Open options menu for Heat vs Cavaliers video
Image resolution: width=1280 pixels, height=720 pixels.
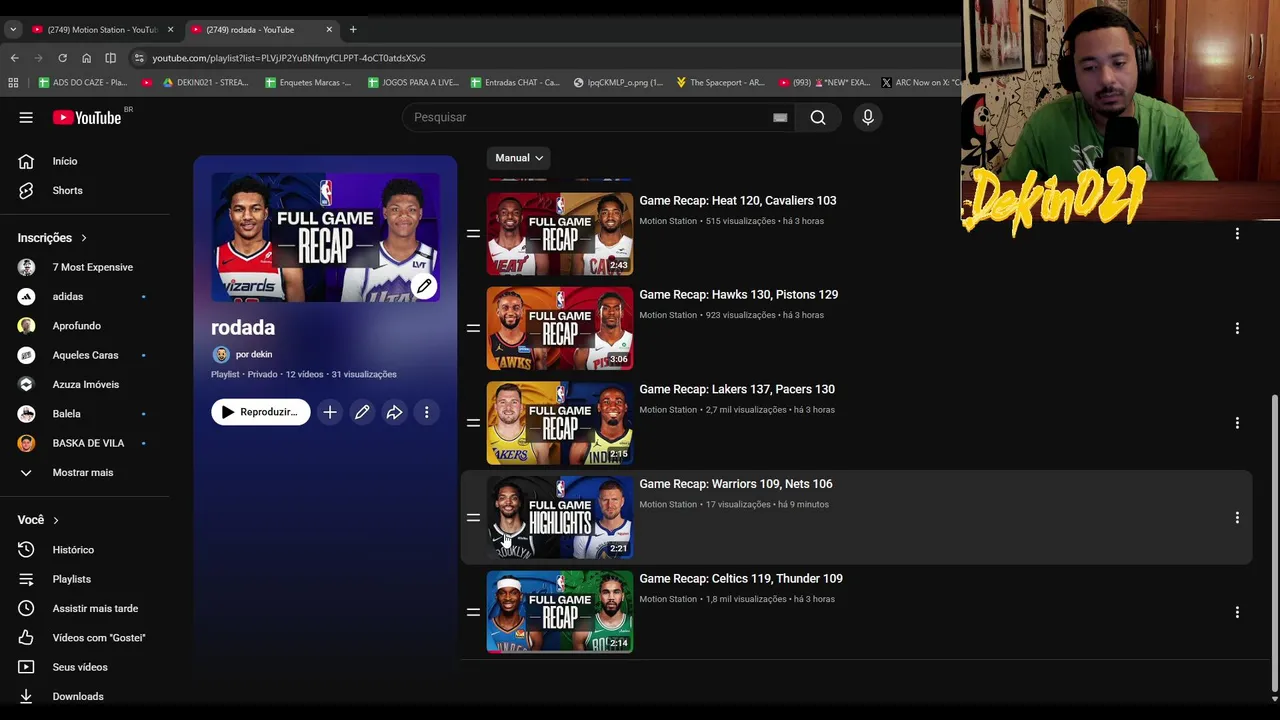point(1237,233)
